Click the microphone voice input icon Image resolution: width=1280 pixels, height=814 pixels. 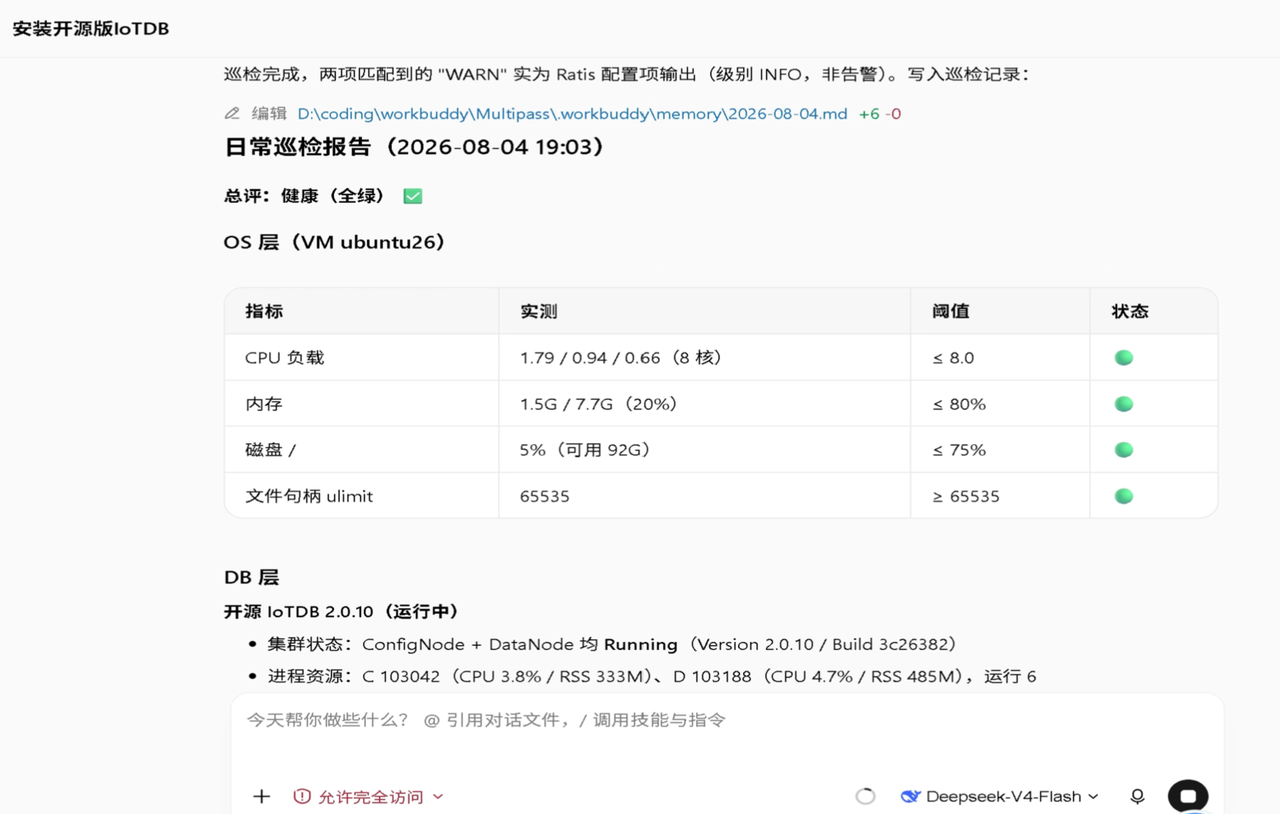pos(1137,796)
